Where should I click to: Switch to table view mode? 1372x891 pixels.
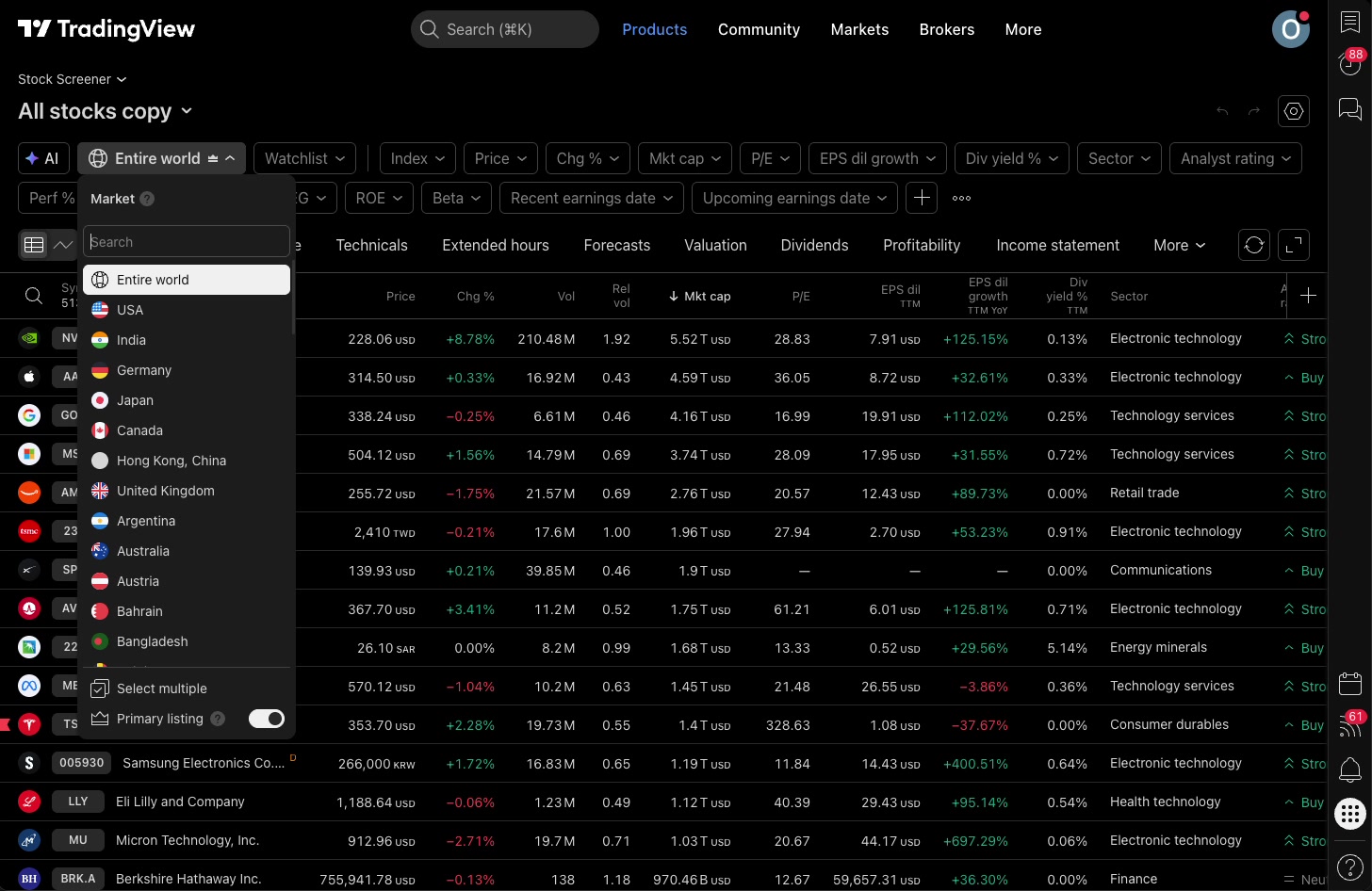point(34,245)
